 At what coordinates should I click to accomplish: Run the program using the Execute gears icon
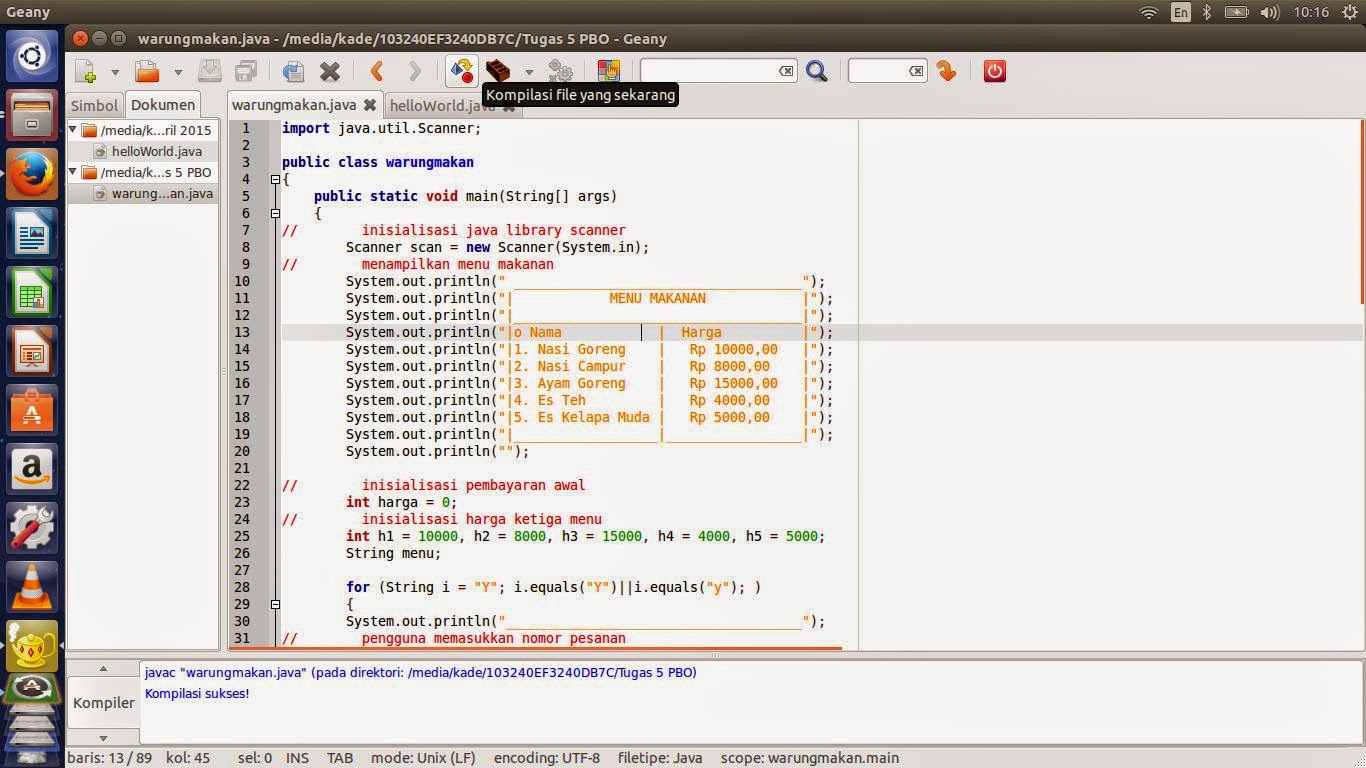[560, 71]
